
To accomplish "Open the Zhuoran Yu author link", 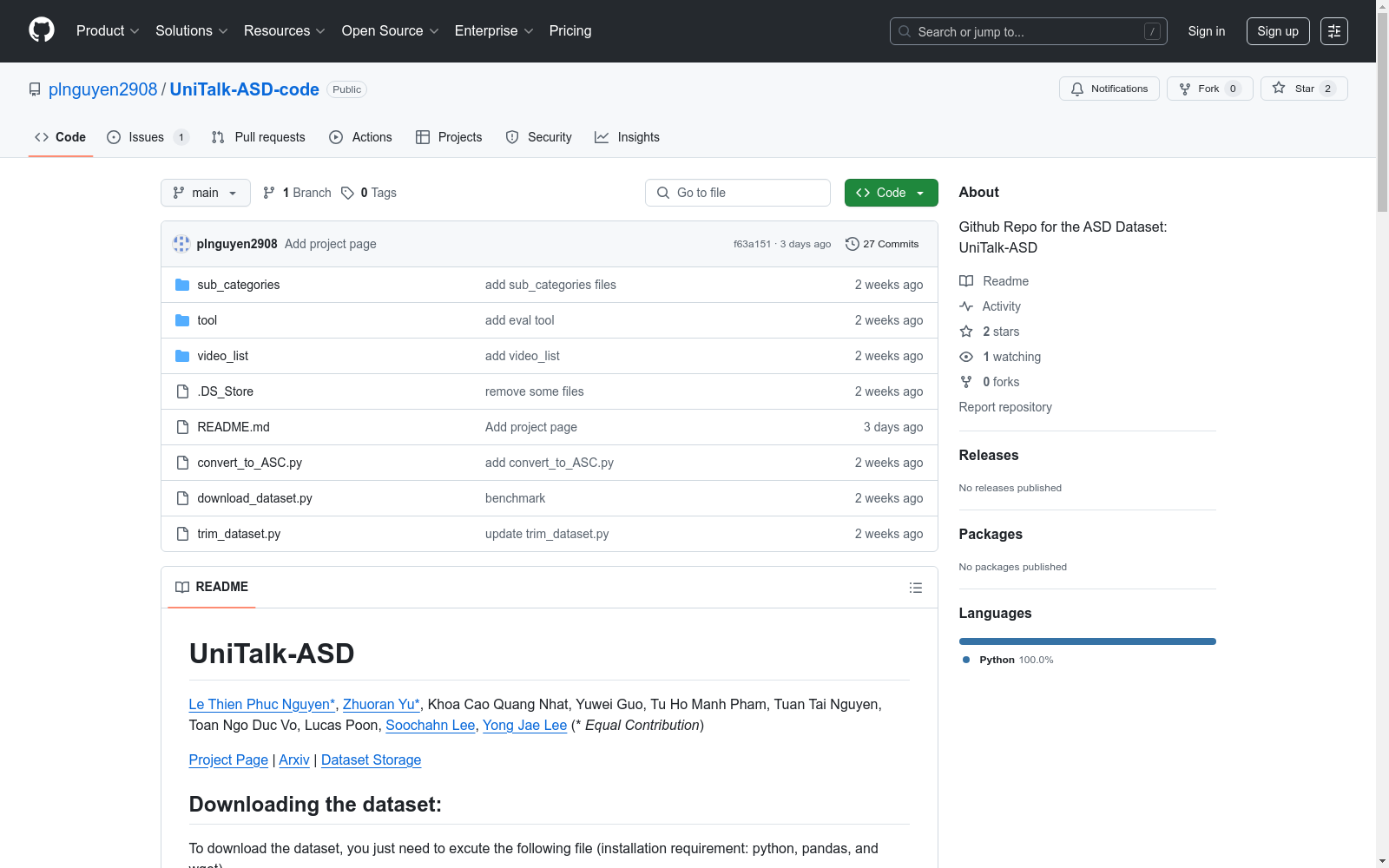I will (x=382, y=704).
